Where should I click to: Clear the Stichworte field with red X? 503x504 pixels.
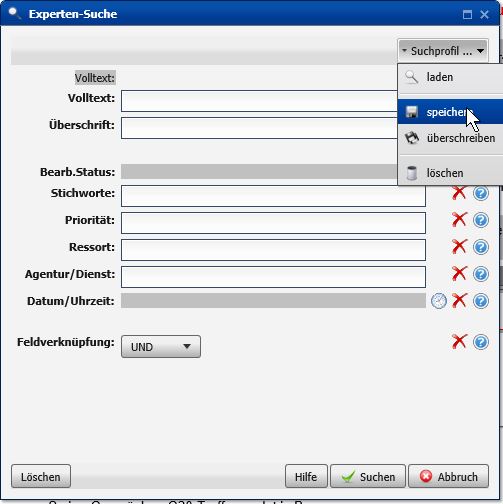coord(459,193)
